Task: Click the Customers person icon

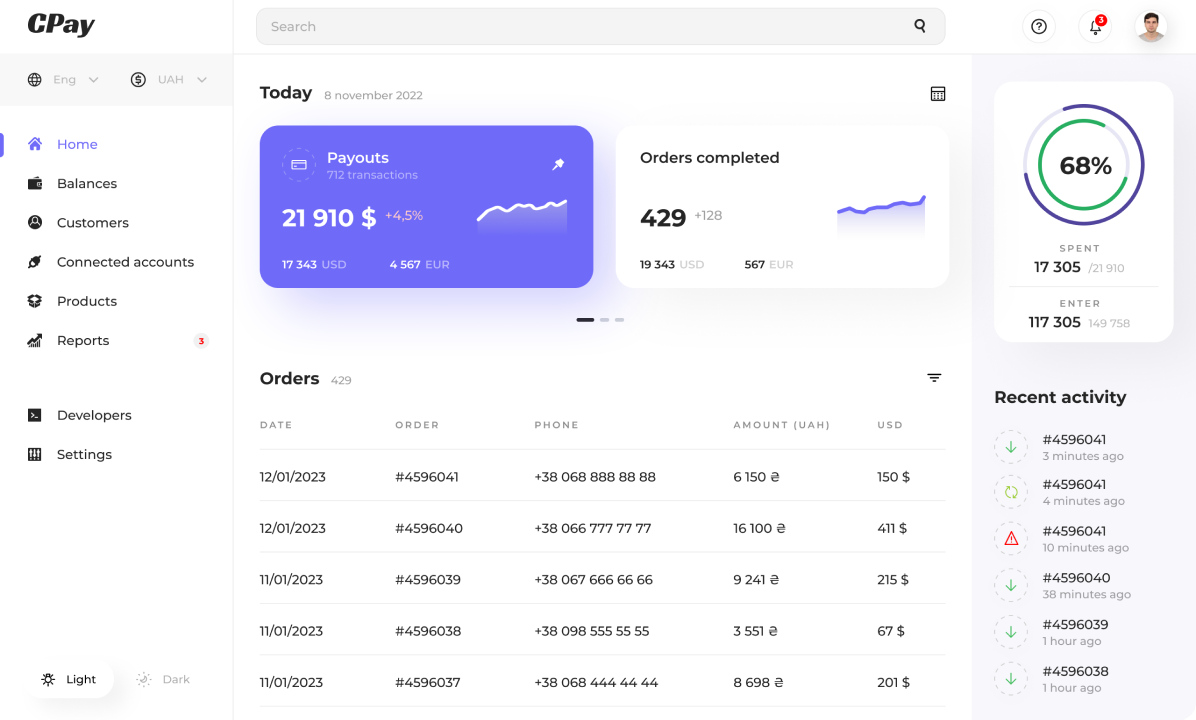Action: tap(35, 222)
